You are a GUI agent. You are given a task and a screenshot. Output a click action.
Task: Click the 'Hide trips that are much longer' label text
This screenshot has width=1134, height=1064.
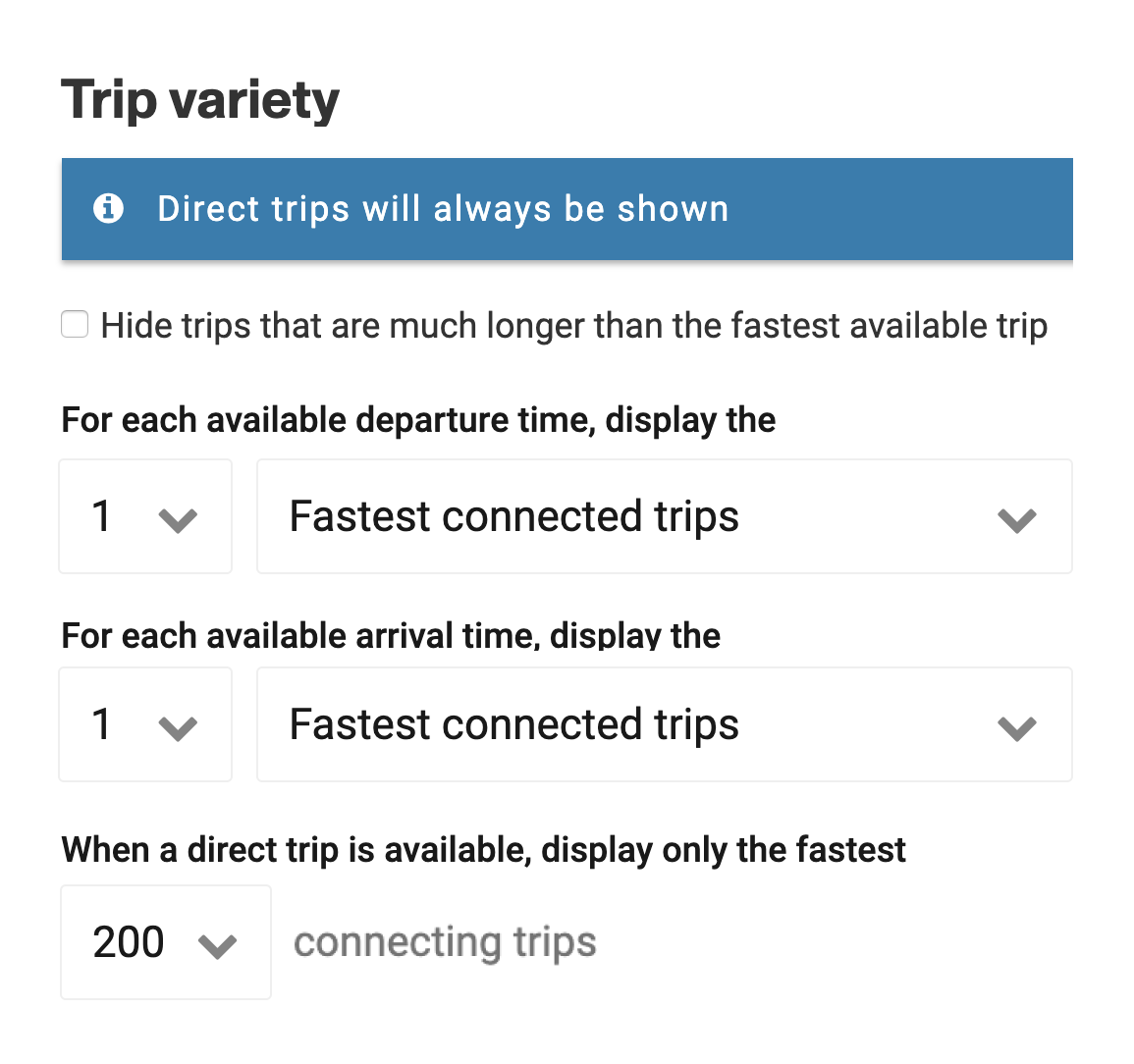[574, 325]
